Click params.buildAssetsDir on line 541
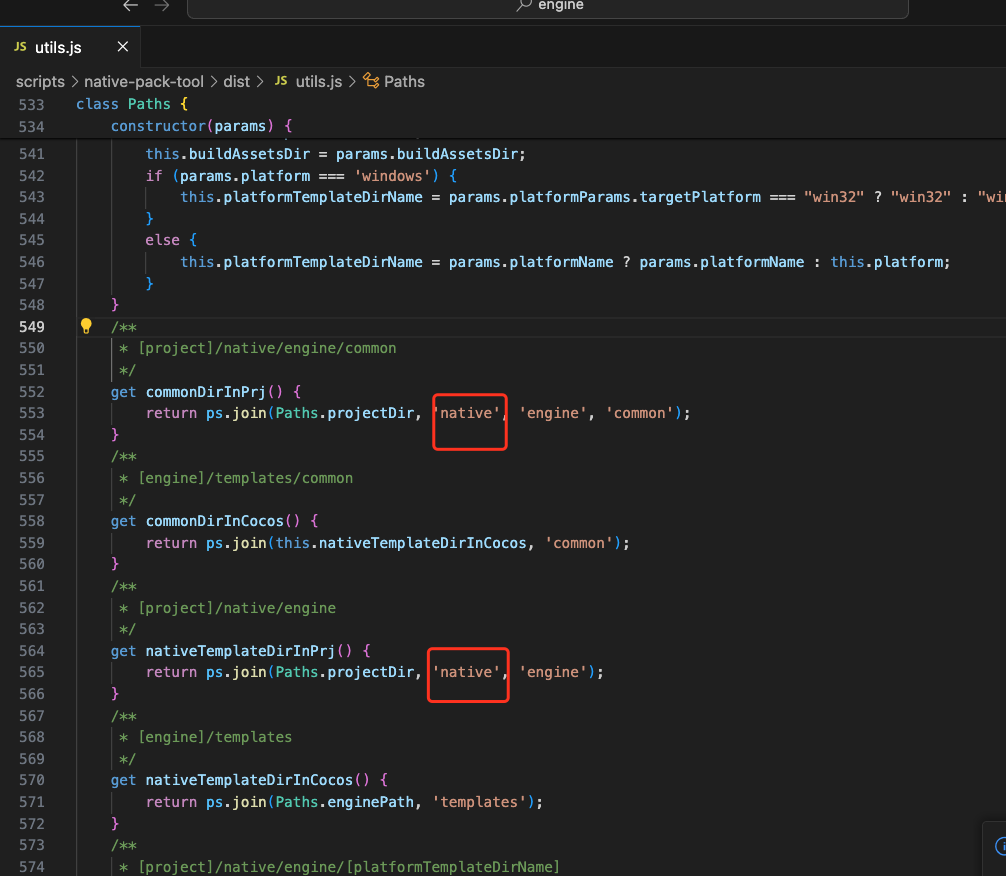Image resolution: width=1006 pixels, height=876 pixels. [x=428, y=154]
